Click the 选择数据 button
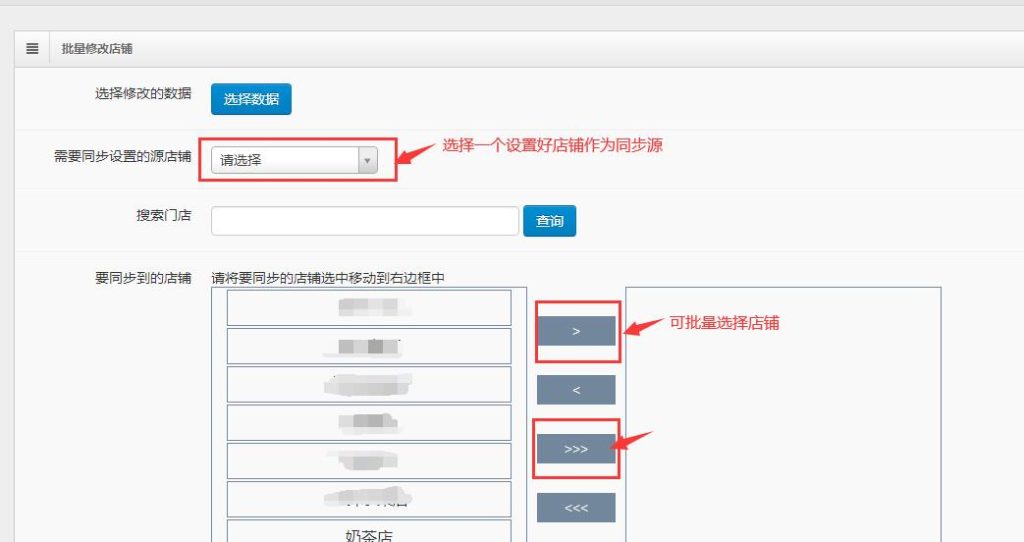Screen dimensions: 1024x542 (x=251, y=99)
